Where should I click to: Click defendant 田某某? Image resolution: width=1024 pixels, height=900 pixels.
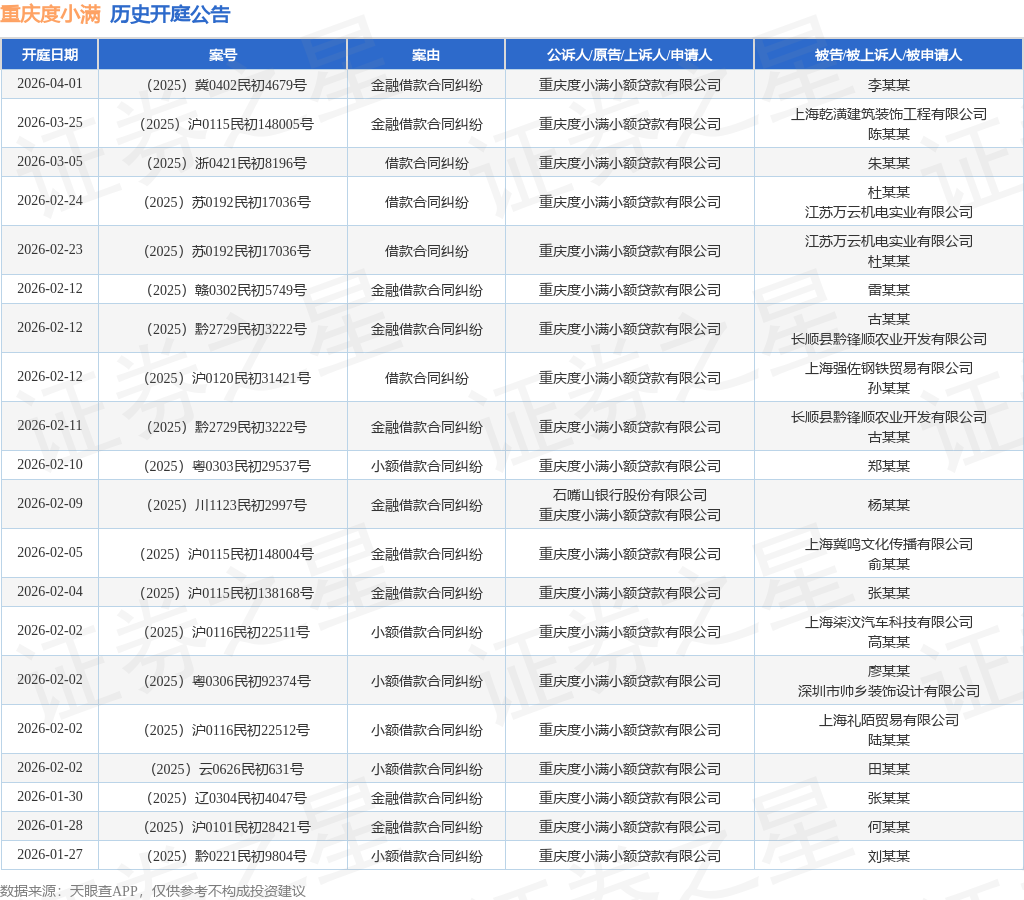click(x=888, y=769)
